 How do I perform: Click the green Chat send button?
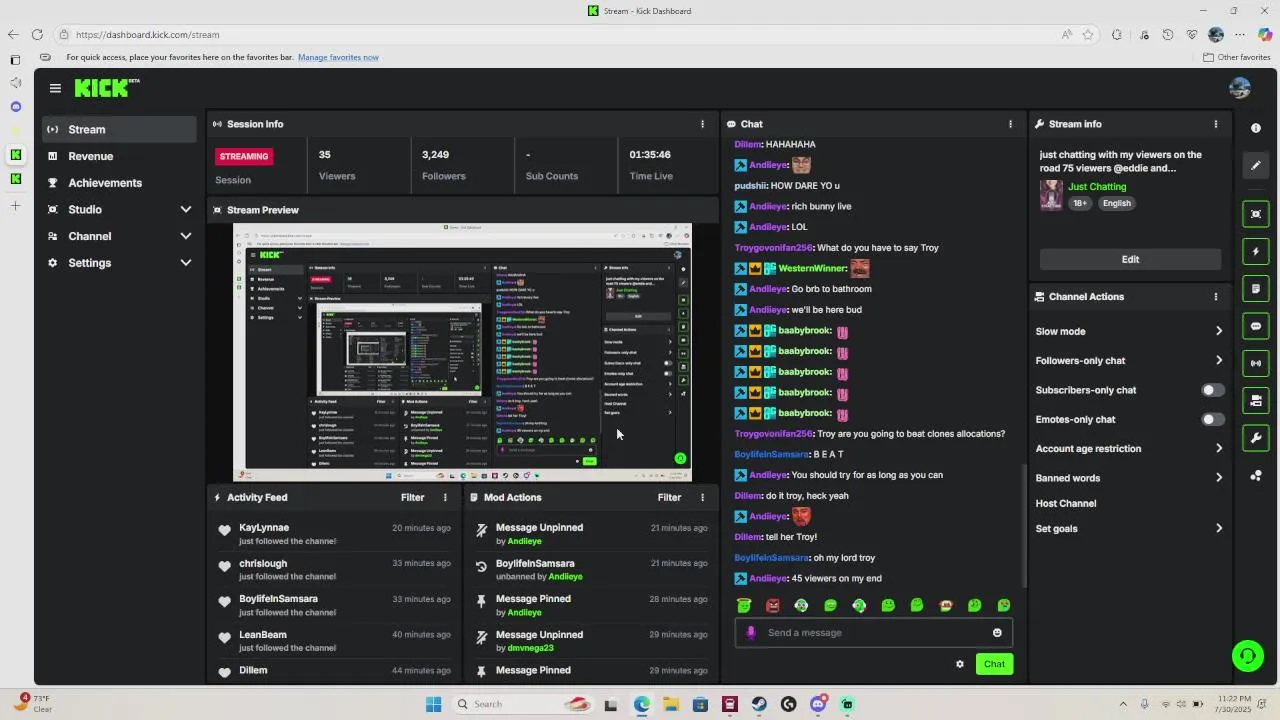[x=994, y=664]
